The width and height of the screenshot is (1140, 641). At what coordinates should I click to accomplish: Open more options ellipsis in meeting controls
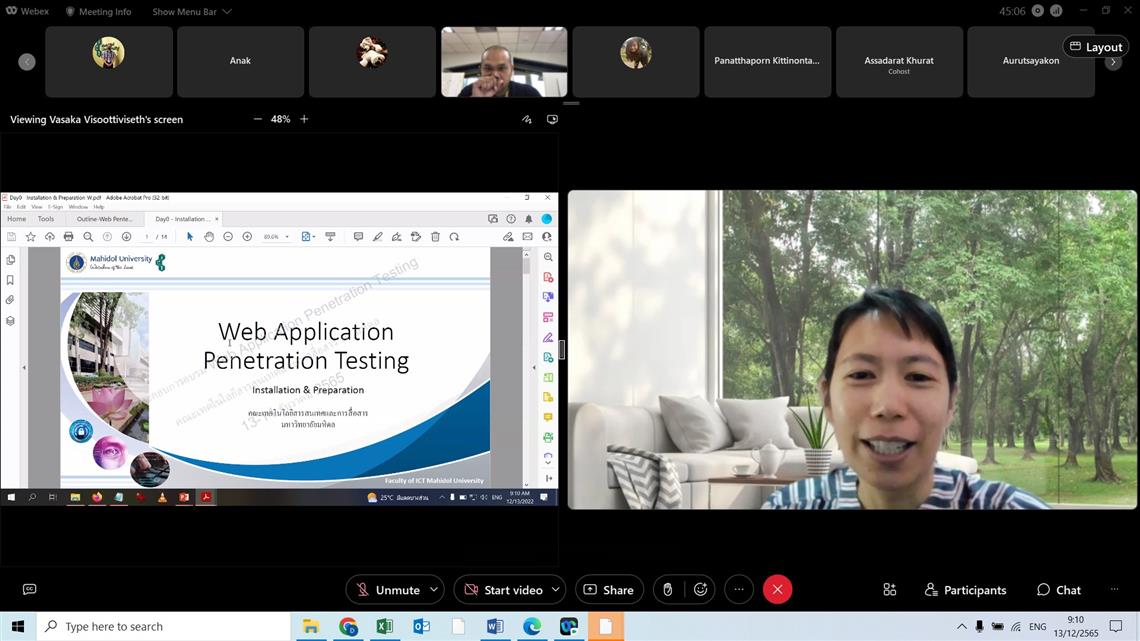click(x=739, y=590)
